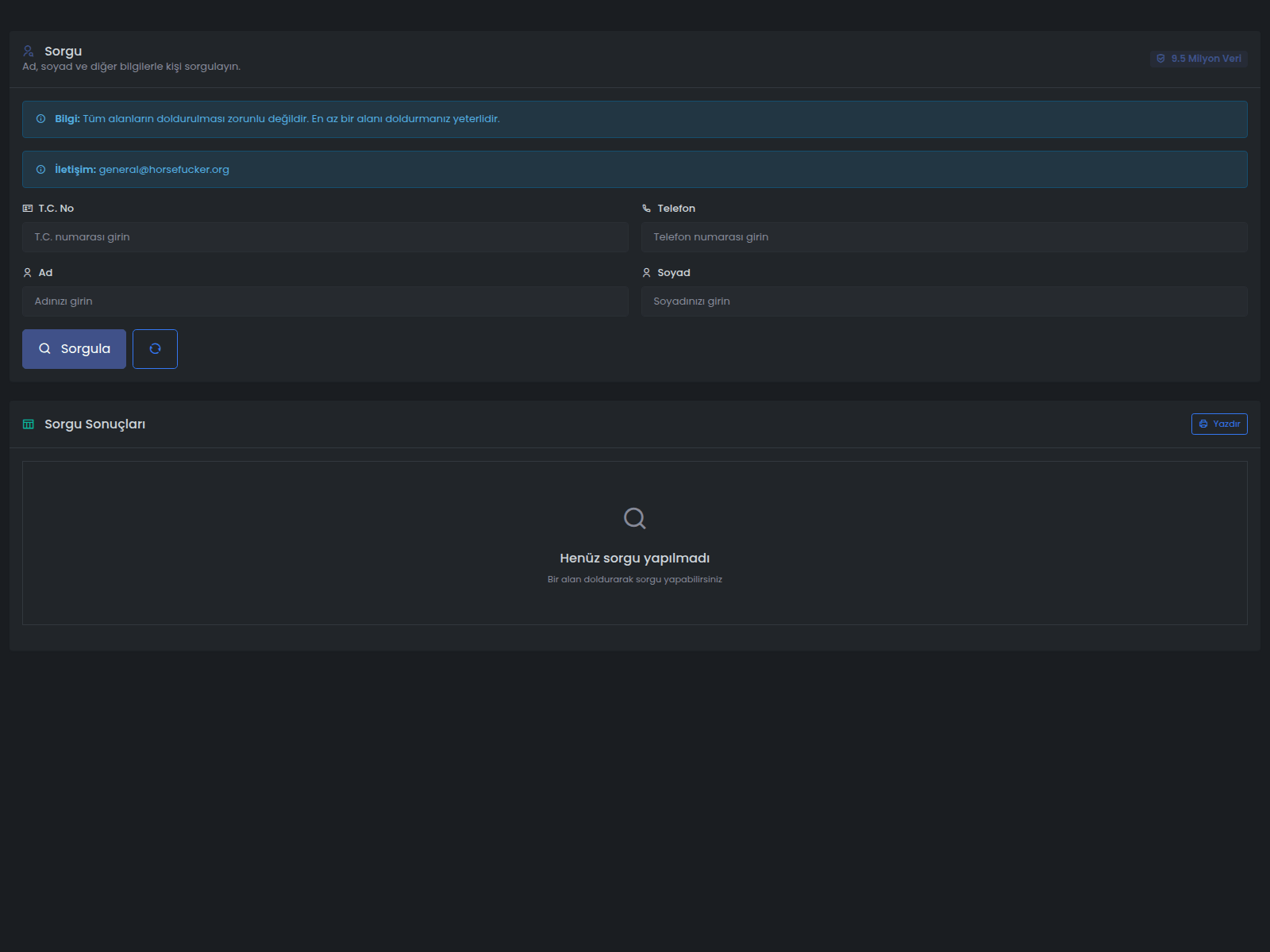Click inside the T.C. numarası girin field
The width and height of the screenshot is (1270, 952).
pyautogui.click(x=325, y=236)
